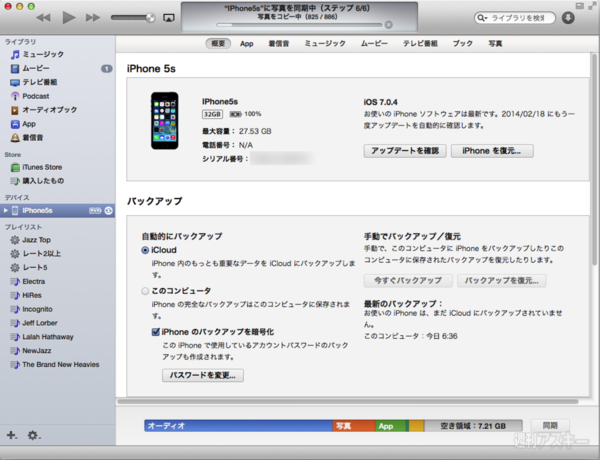The width and height of the screenshot is (600, 460).
Task: Expand the iPhone5s device triangle
Action: click(x=5, y=210)
